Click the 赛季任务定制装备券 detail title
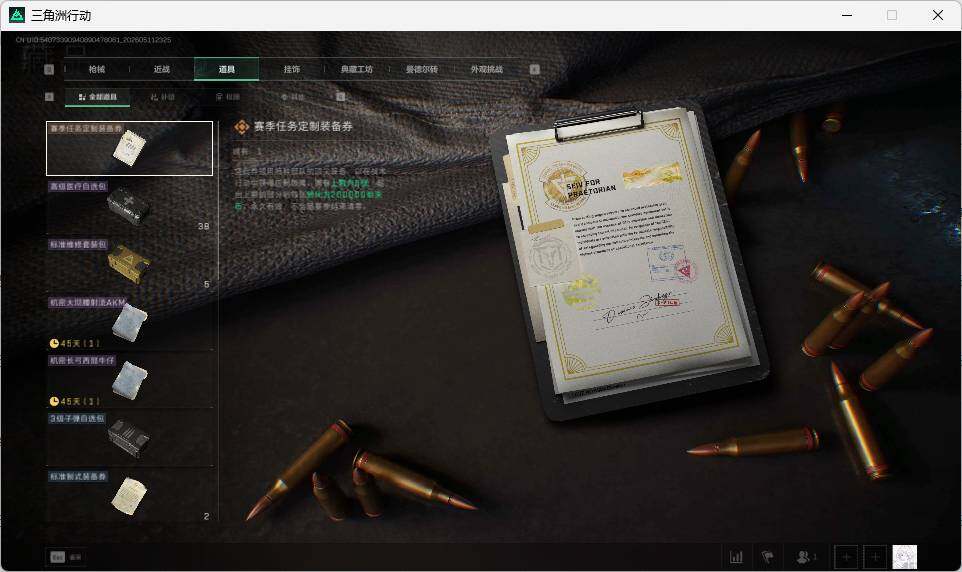This screenshot has width=962, height=572. tap(303, 126)
